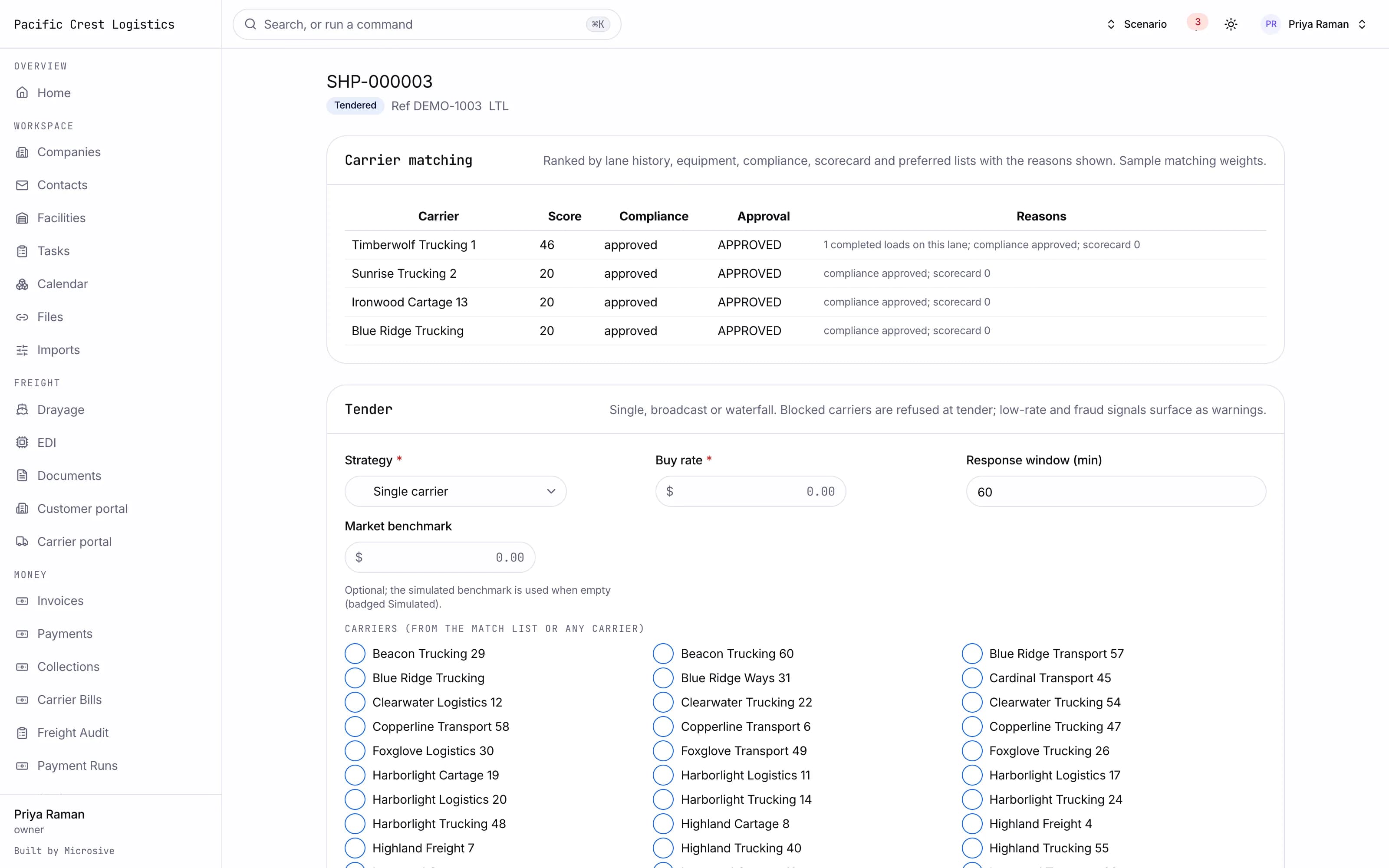Click the Response window minutes field
1389x868 pixels.
click(1116, 491)
